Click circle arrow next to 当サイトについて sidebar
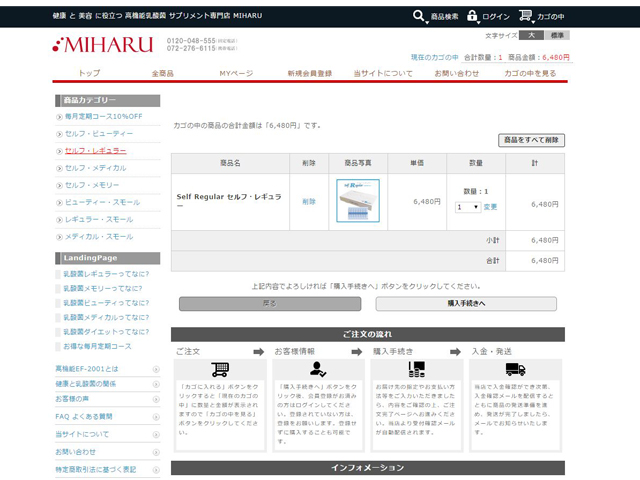Viewport: 640px width, 480px height. [156, 435]
